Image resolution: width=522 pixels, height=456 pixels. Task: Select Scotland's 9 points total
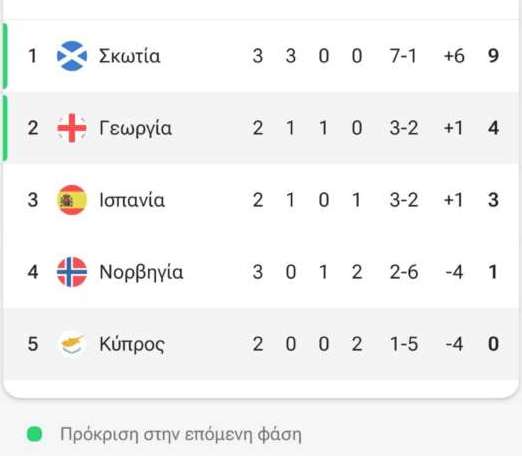click(493, 56)
